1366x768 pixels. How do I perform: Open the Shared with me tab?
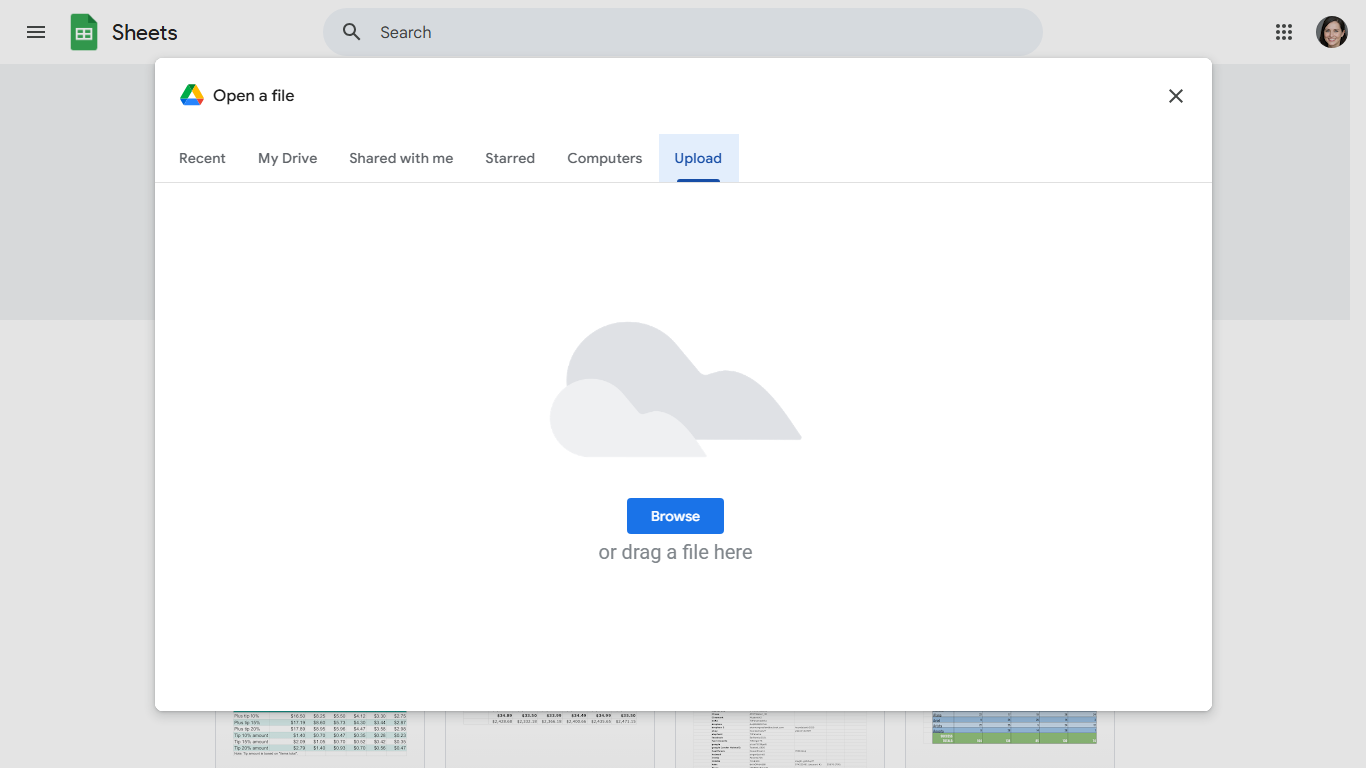tap(401, 157)
